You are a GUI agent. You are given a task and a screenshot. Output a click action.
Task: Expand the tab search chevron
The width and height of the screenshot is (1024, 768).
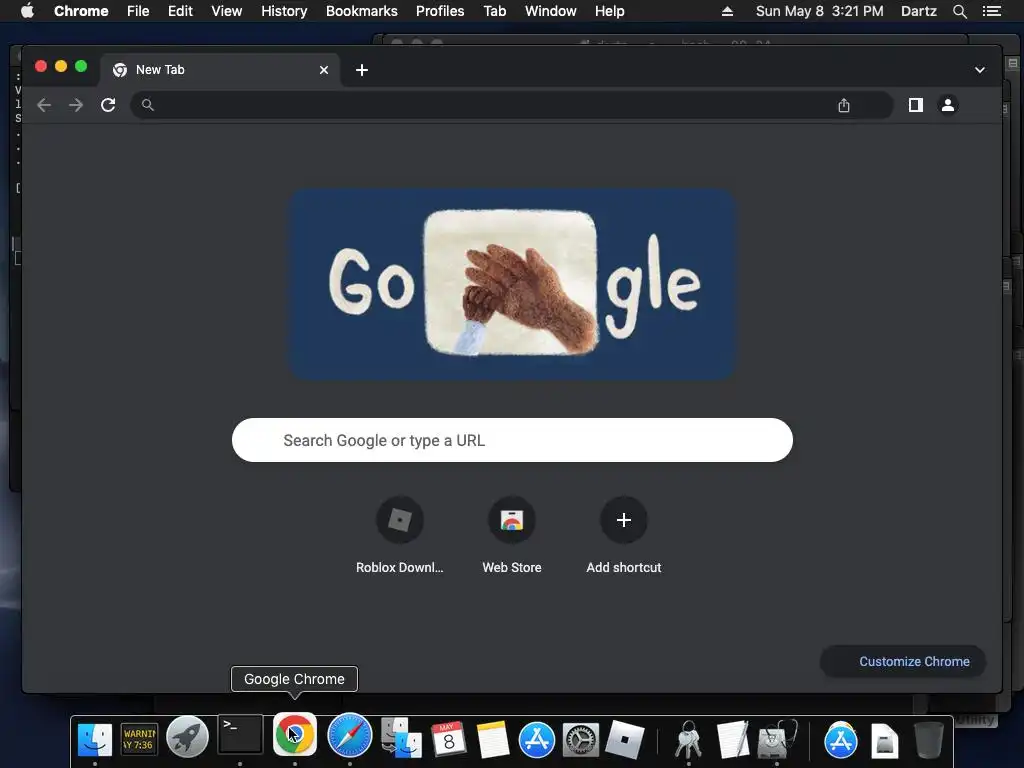tap(980, 70)
